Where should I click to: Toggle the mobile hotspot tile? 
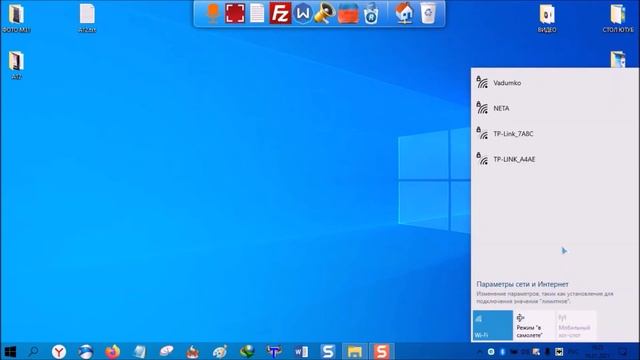[576, 325]
